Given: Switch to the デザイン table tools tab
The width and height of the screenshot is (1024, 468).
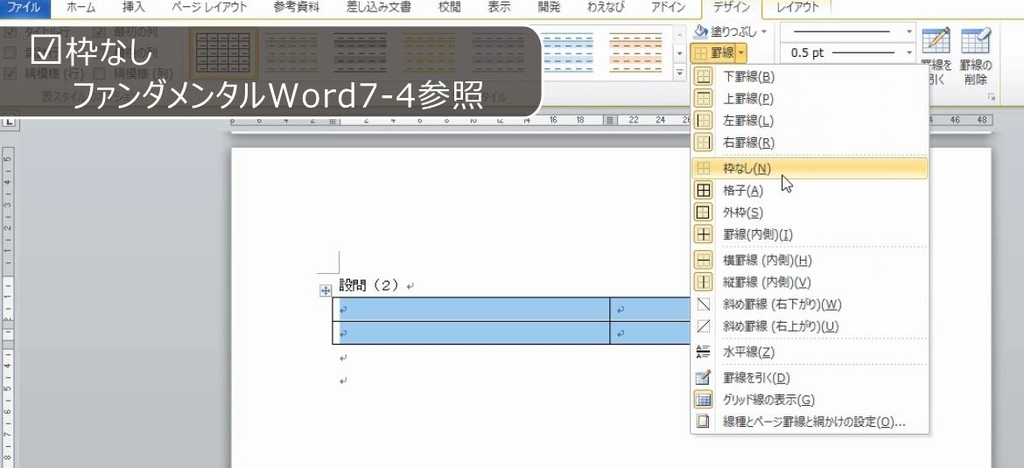Looking at the screenshot, I should pyautogui.click(x=733, y=8).
